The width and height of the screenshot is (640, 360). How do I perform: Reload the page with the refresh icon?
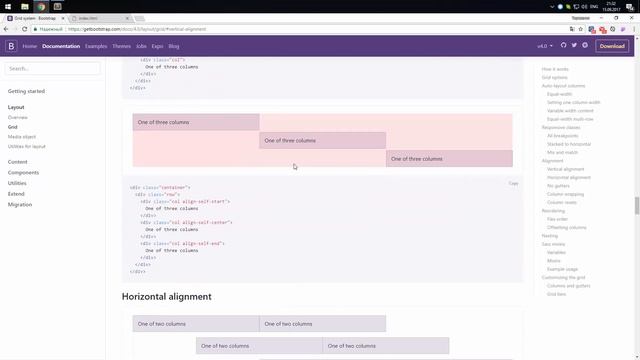coord(24,29)
